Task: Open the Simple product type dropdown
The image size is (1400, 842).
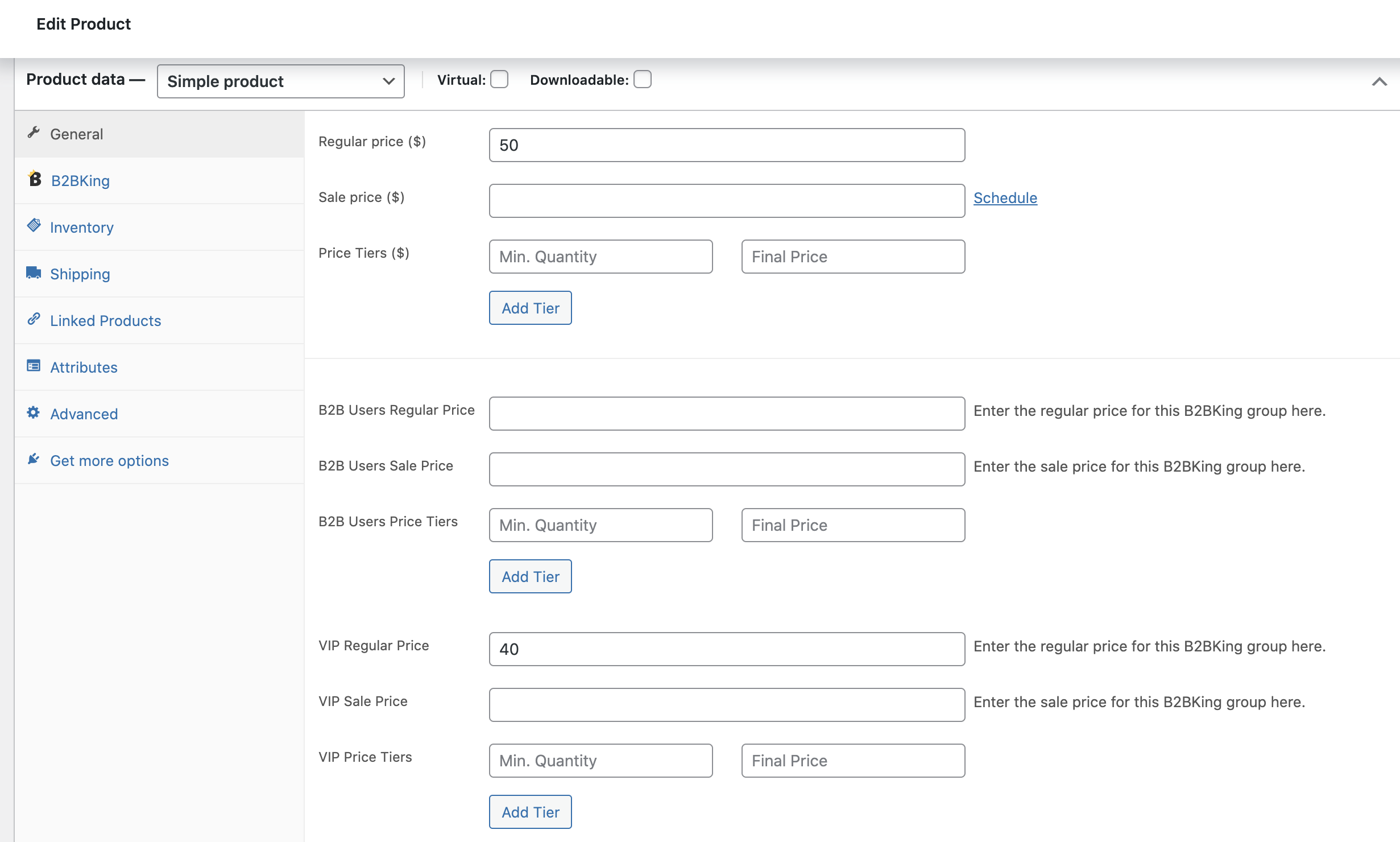Action: coord(281,81)
